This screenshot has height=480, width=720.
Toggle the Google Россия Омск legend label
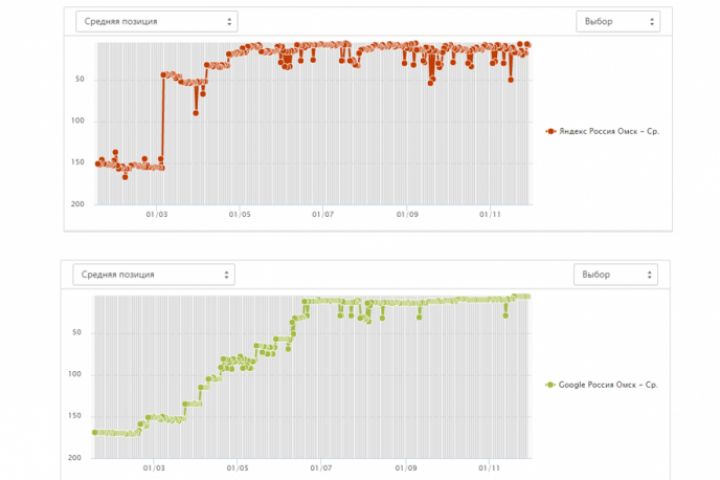(609, 384)
